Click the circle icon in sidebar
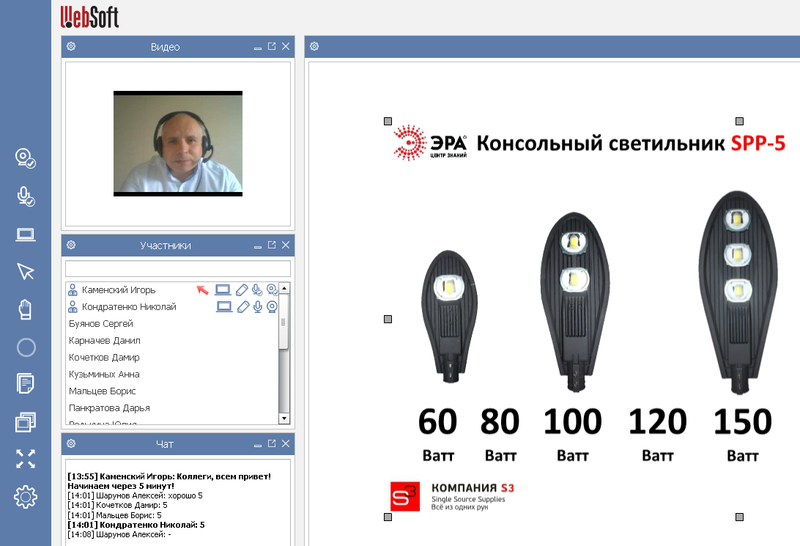800x546 pixels. (26, 348)
